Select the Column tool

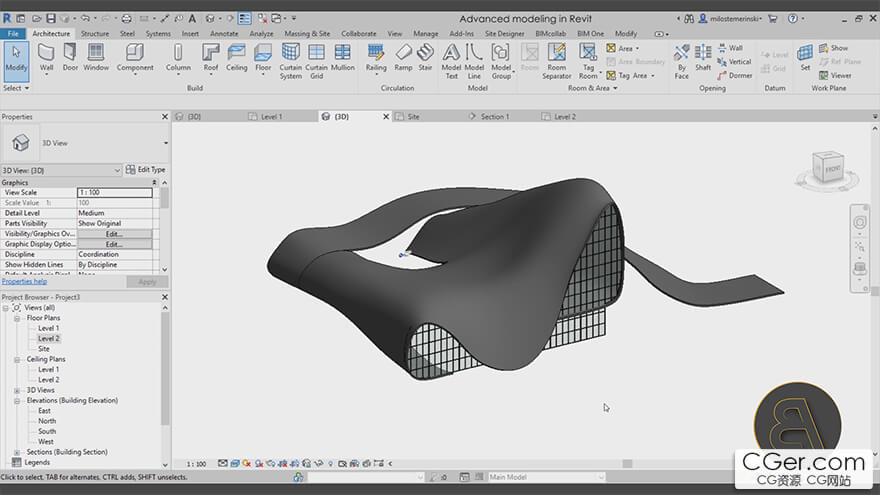(x=178, y=58)
